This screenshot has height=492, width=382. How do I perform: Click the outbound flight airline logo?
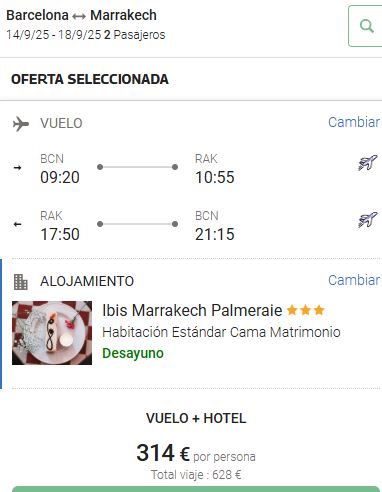368,163
